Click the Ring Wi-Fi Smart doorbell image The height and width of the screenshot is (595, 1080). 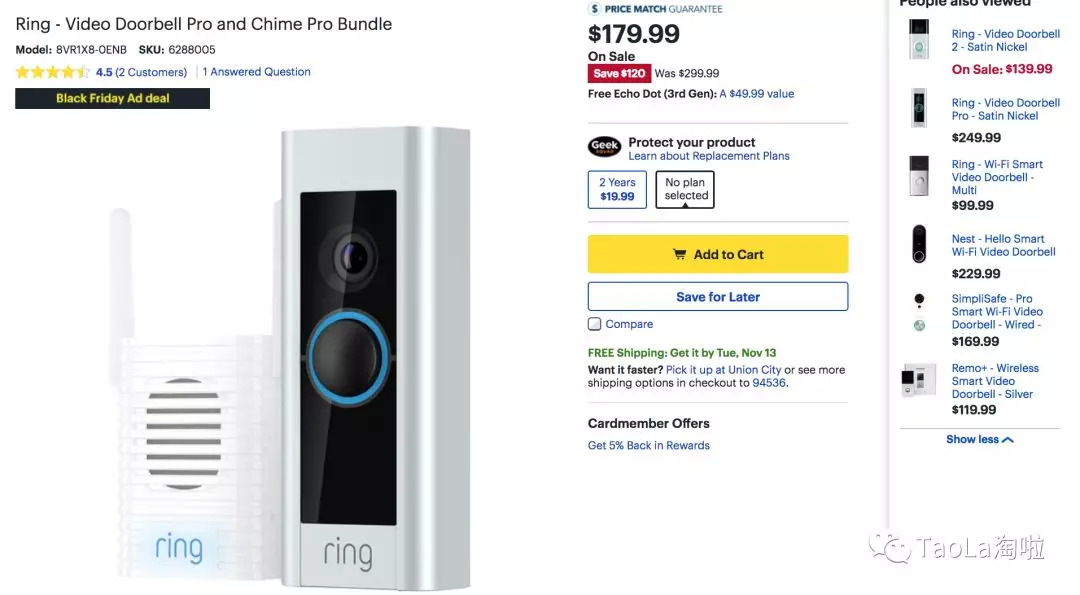919,176
